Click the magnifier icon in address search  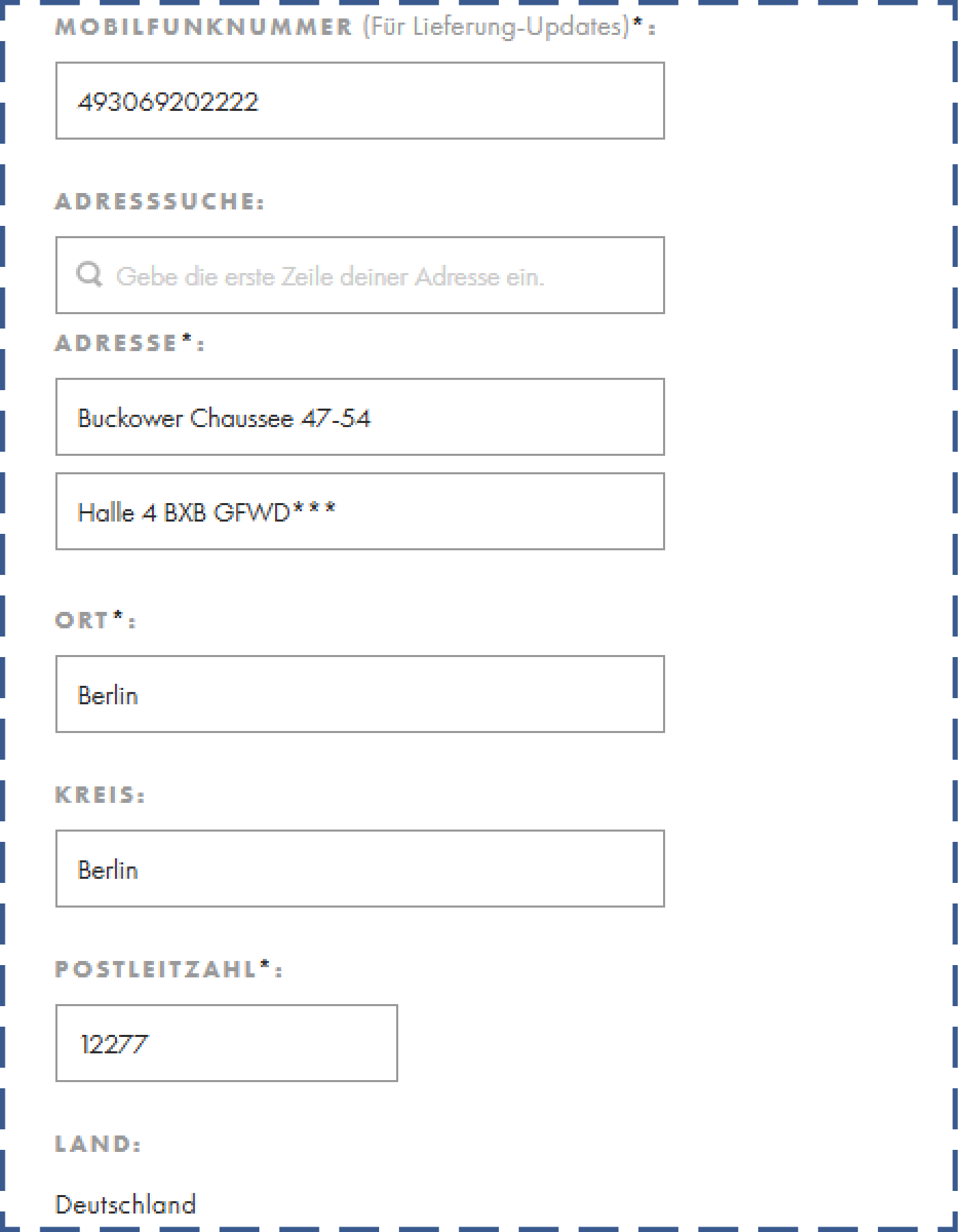click(89, 274)
